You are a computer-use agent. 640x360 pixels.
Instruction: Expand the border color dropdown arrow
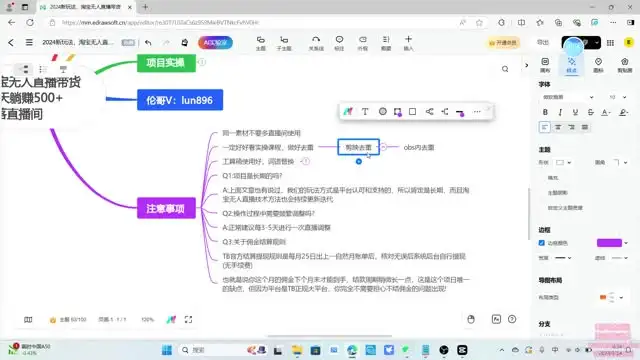[x=626, y=243]
